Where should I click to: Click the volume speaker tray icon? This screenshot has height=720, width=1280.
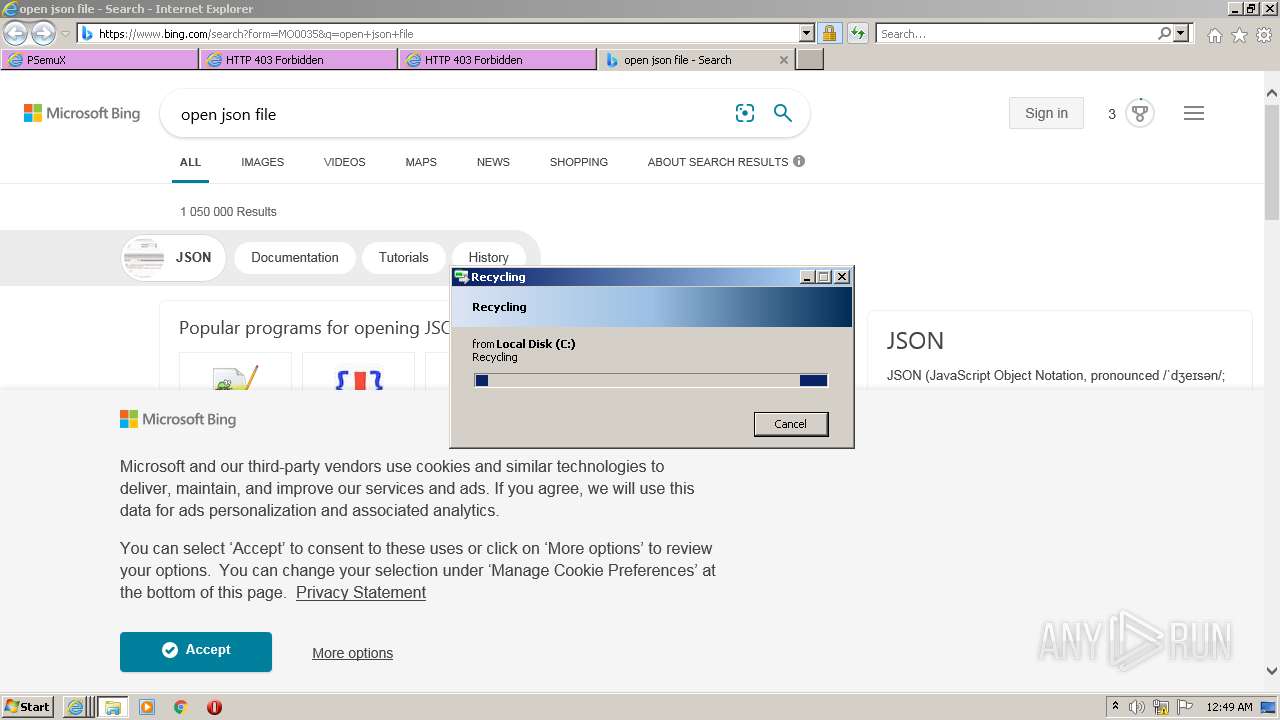click(1137, 707)
